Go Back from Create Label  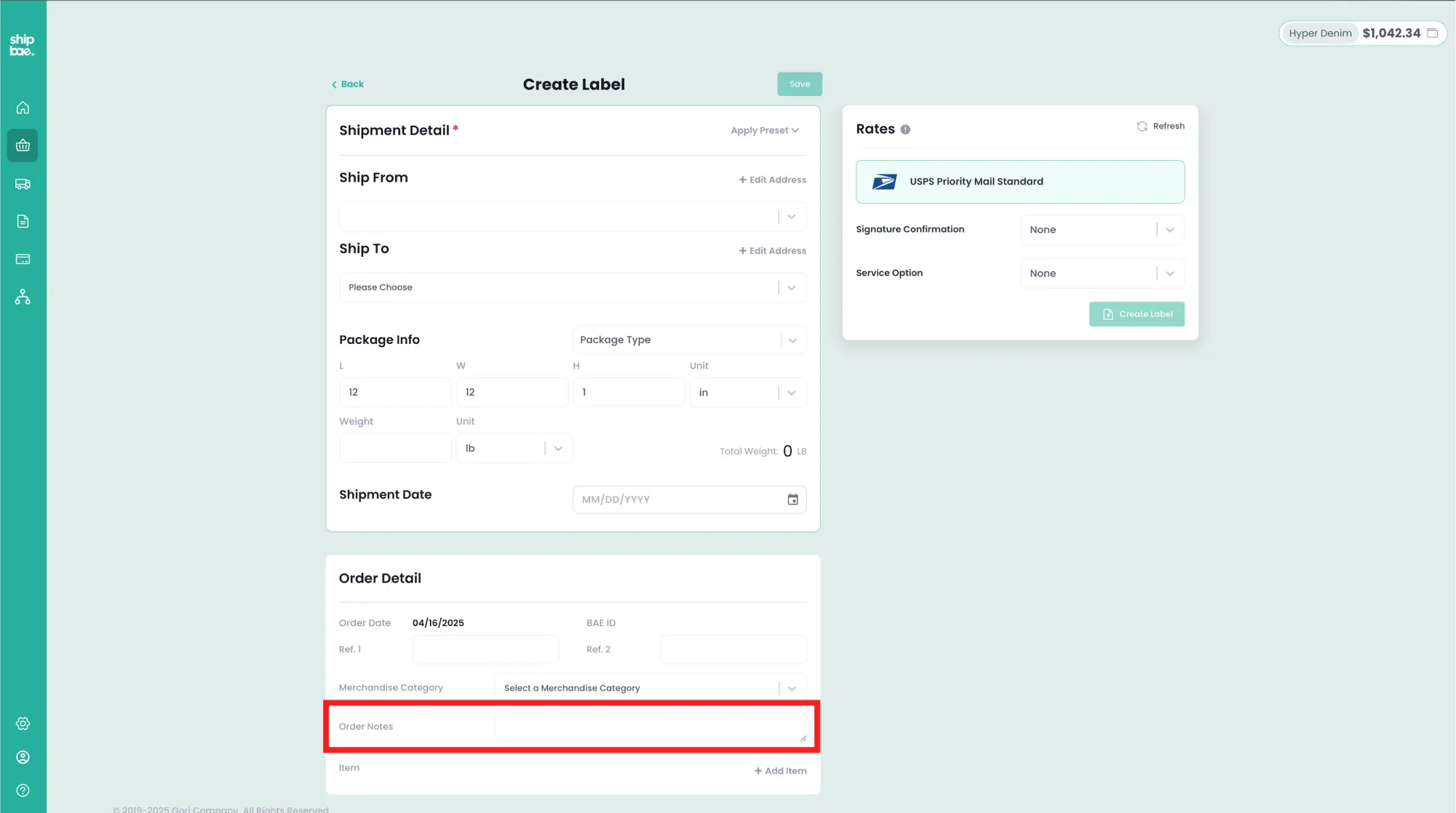(348, 84)
